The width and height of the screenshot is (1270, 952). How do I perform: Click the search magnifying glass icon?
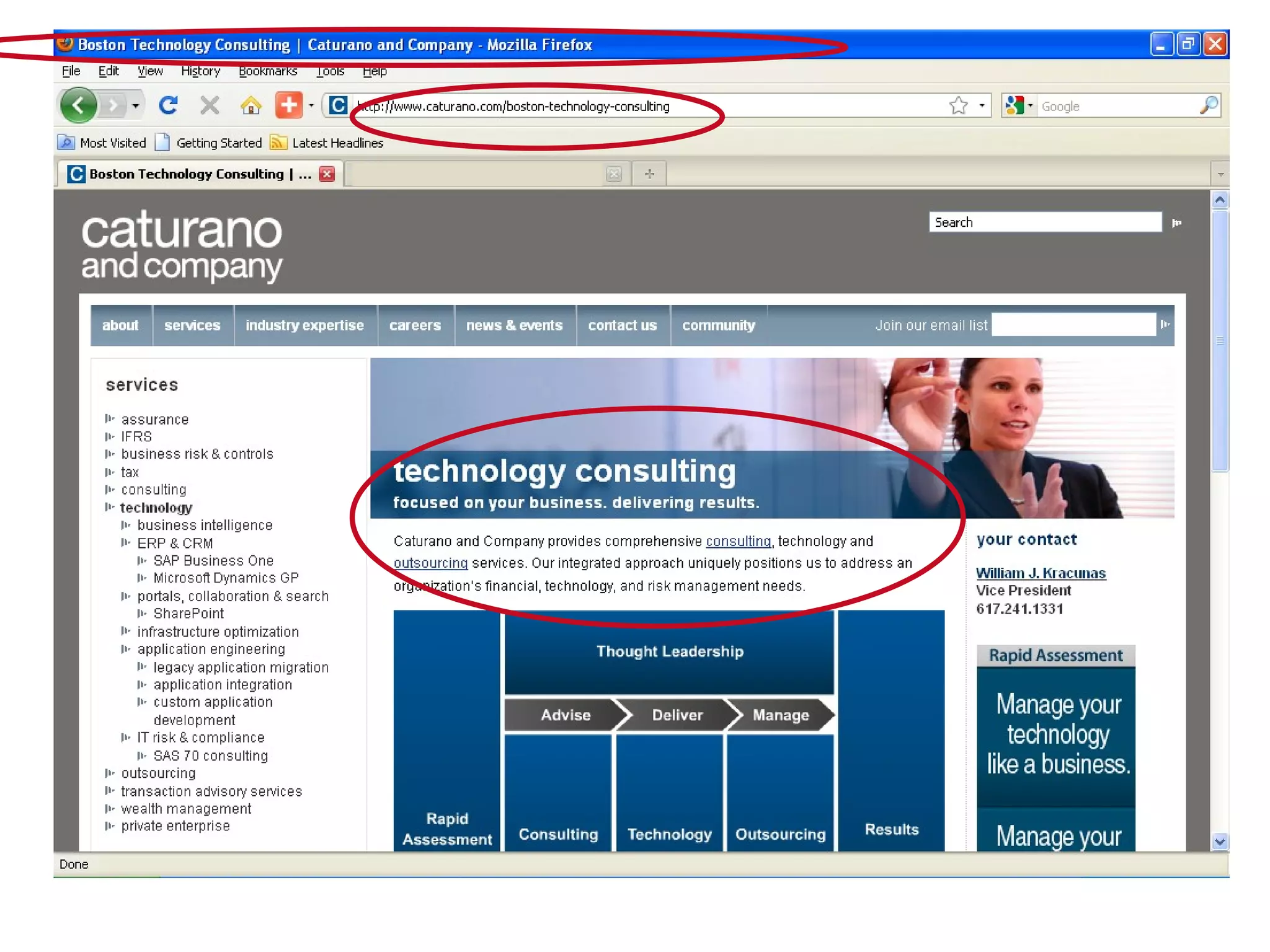click(x=1209, y=106)
